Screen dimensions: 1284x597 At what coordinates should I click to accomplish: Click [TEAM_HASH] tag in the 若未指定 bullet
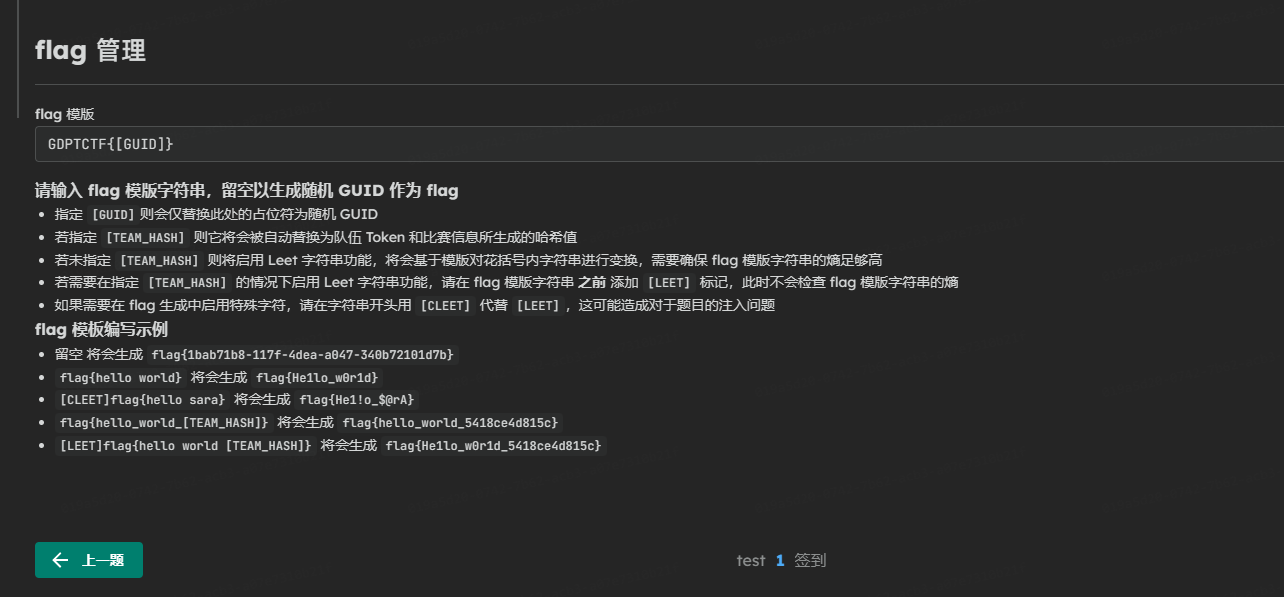click(x=160, y=260)
